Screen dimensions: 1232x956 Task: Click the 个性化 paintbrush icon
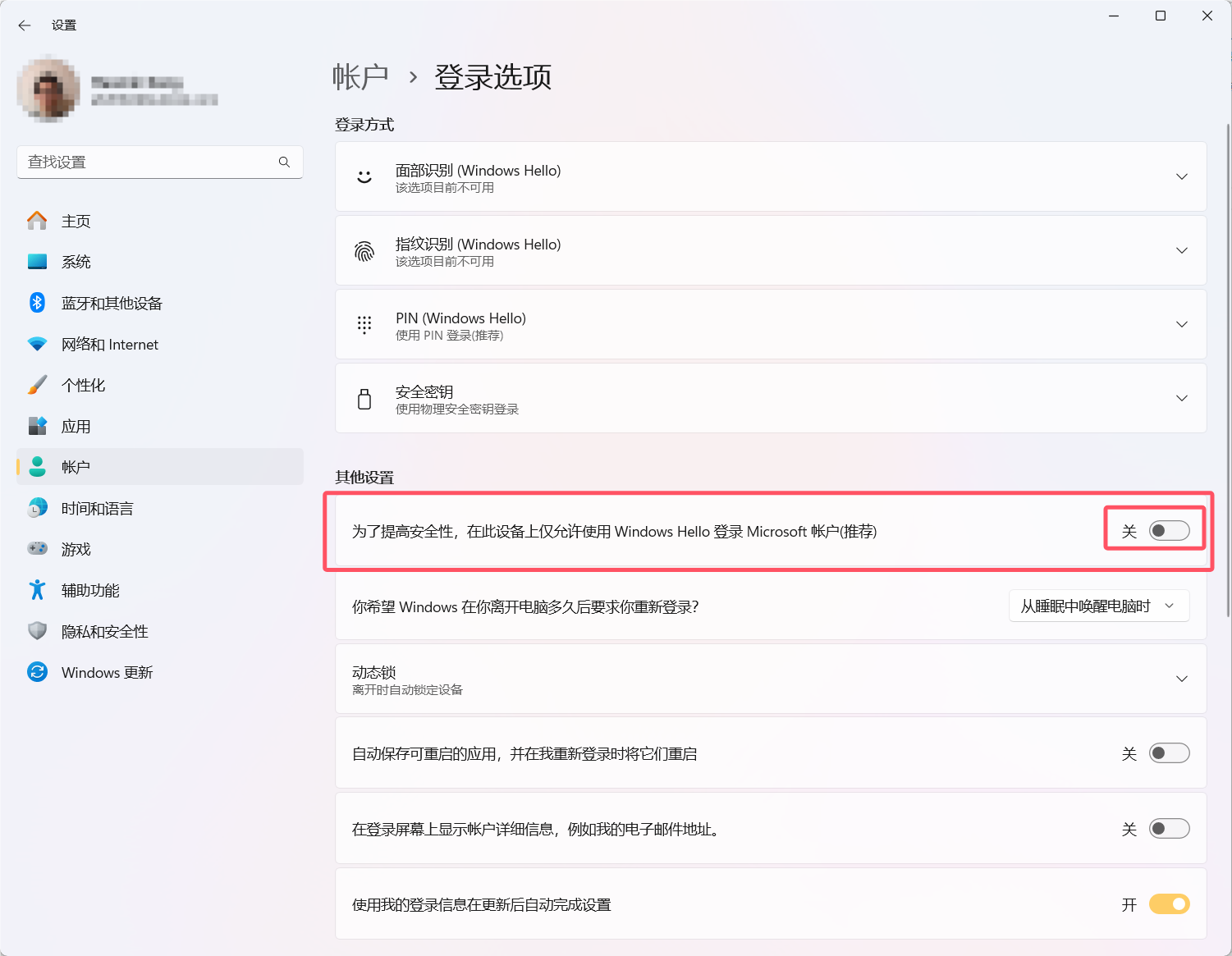click(37, 385)
